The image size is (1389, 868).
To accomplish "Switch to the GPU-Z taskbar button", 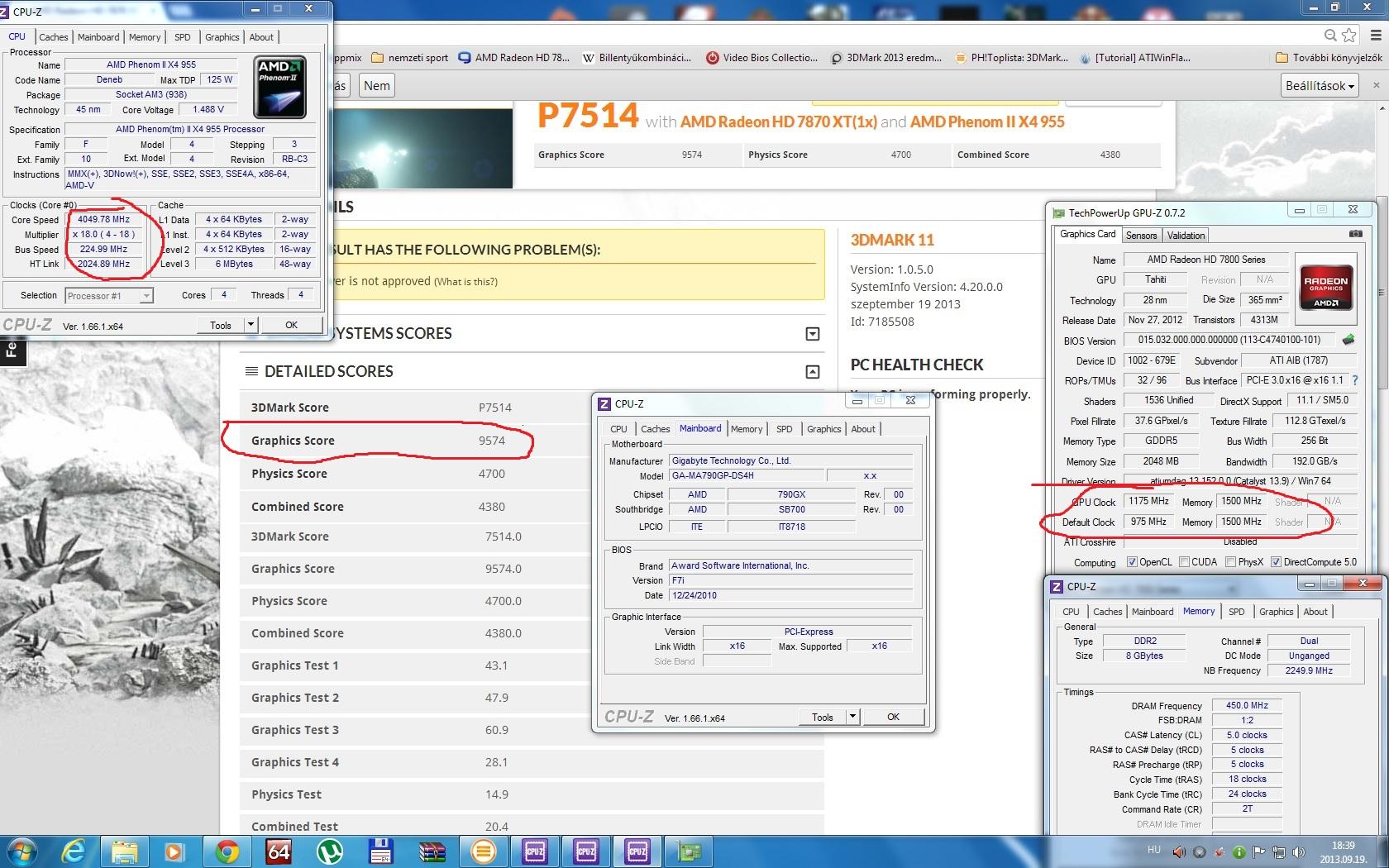I will pos(689,851).
